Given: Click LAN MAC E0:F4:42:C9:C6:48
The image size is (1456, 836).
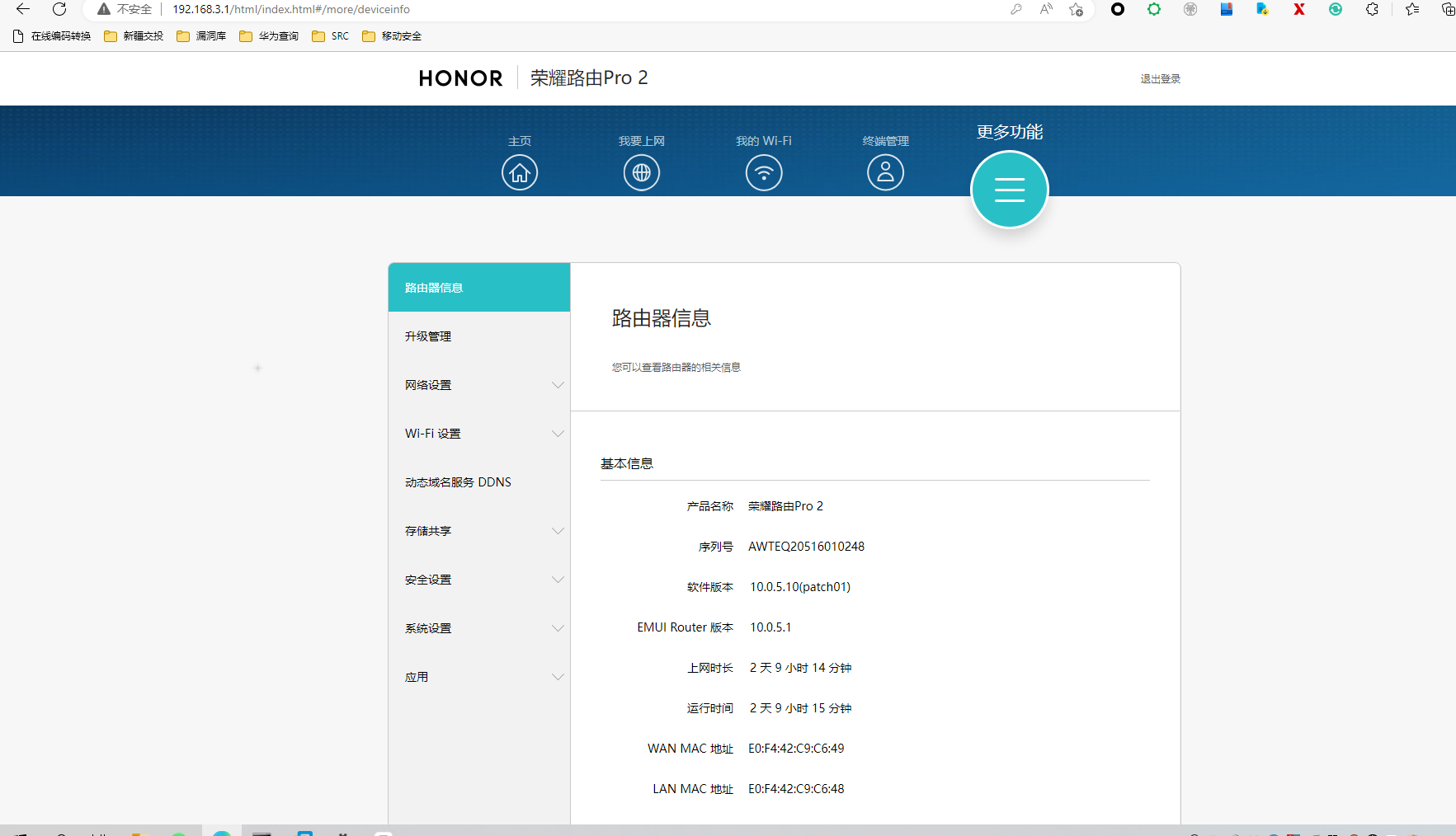Looking at the screenshot, I should point(796,789).
